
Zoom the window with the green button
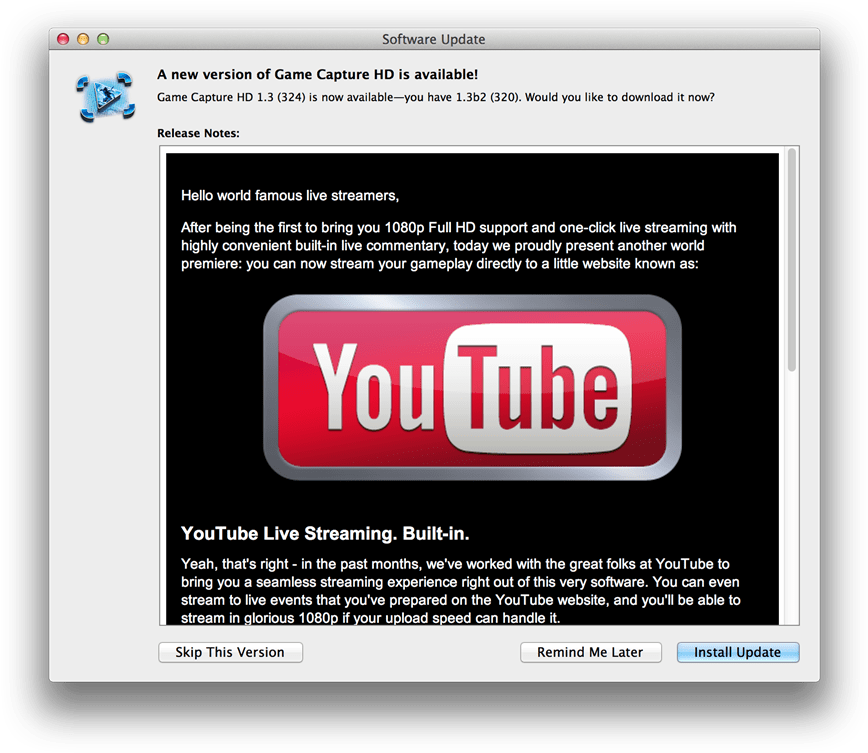click(103, 39)
